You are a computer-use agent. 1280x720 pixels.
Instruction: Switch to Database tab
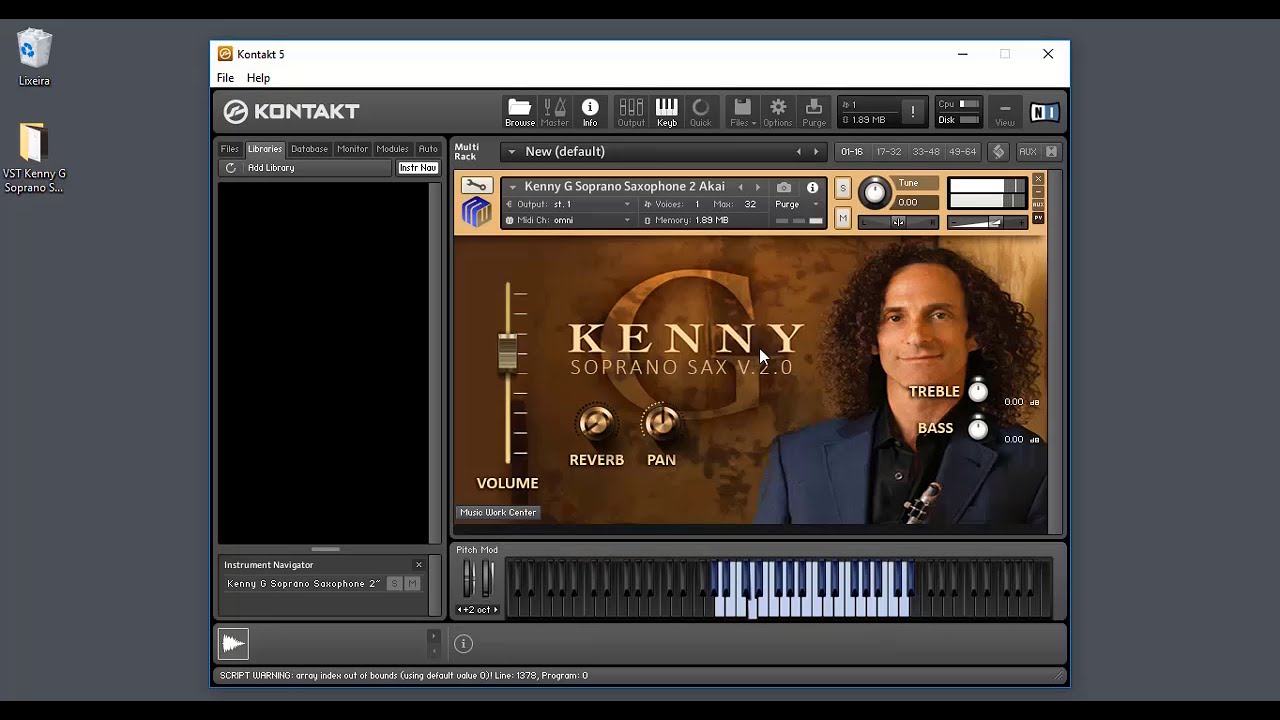point(309,149)
